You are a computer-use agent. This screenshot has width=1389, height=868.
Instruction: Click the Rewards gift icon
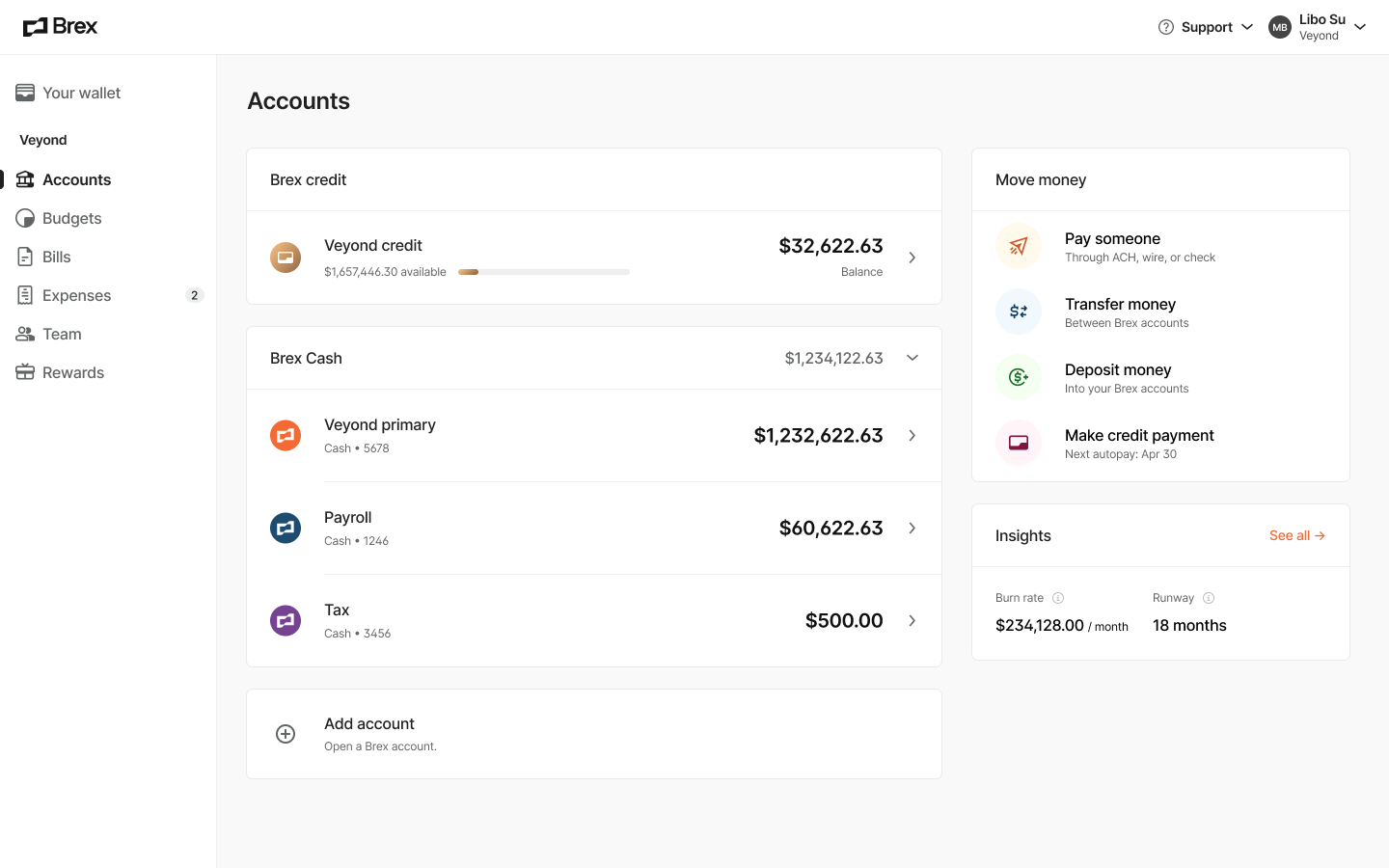25,372
